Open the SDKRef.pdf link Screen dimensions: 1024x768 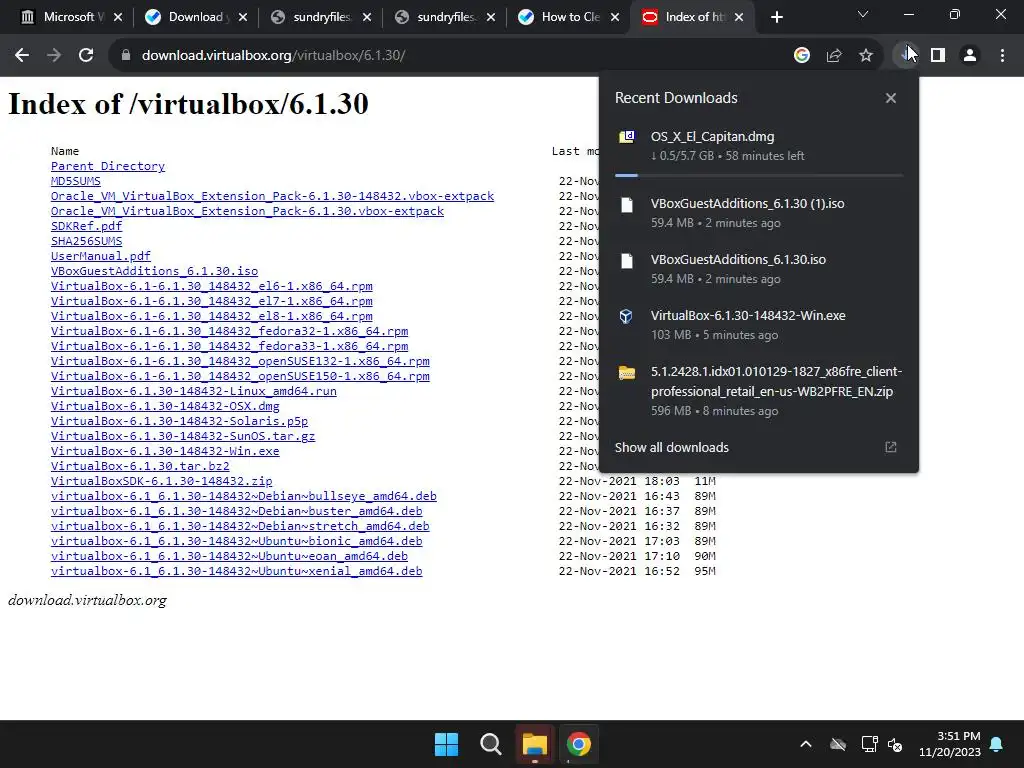[x=86, y=226]
